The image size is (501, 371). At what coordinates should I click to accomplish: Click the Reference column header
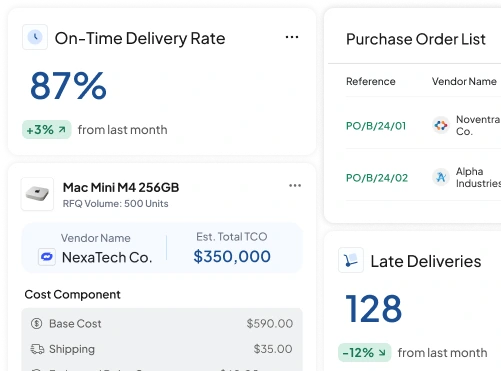pos(371,81)
